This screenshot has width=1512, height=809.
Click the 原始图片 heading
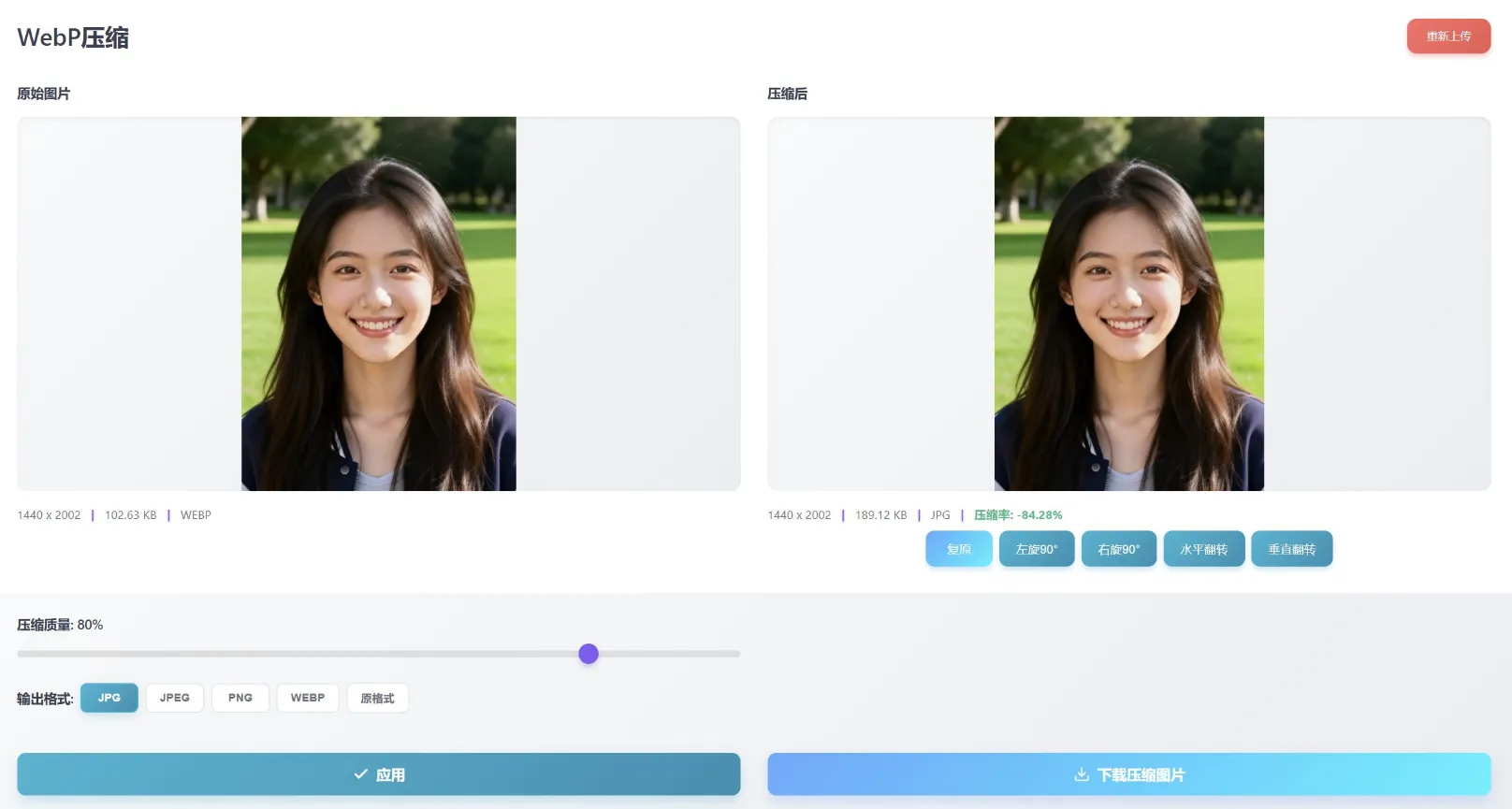click(44, 94)
